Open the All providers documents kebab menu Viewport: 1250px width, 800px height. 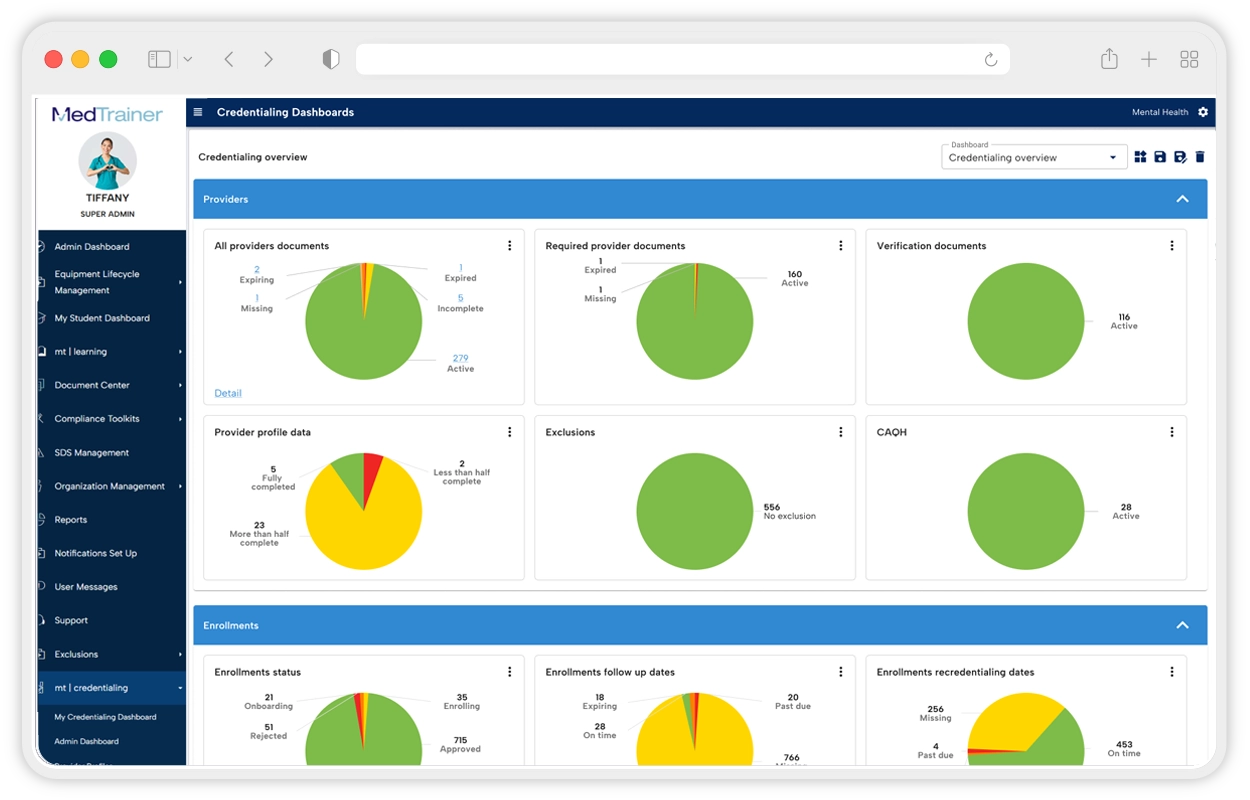[509, 246]
